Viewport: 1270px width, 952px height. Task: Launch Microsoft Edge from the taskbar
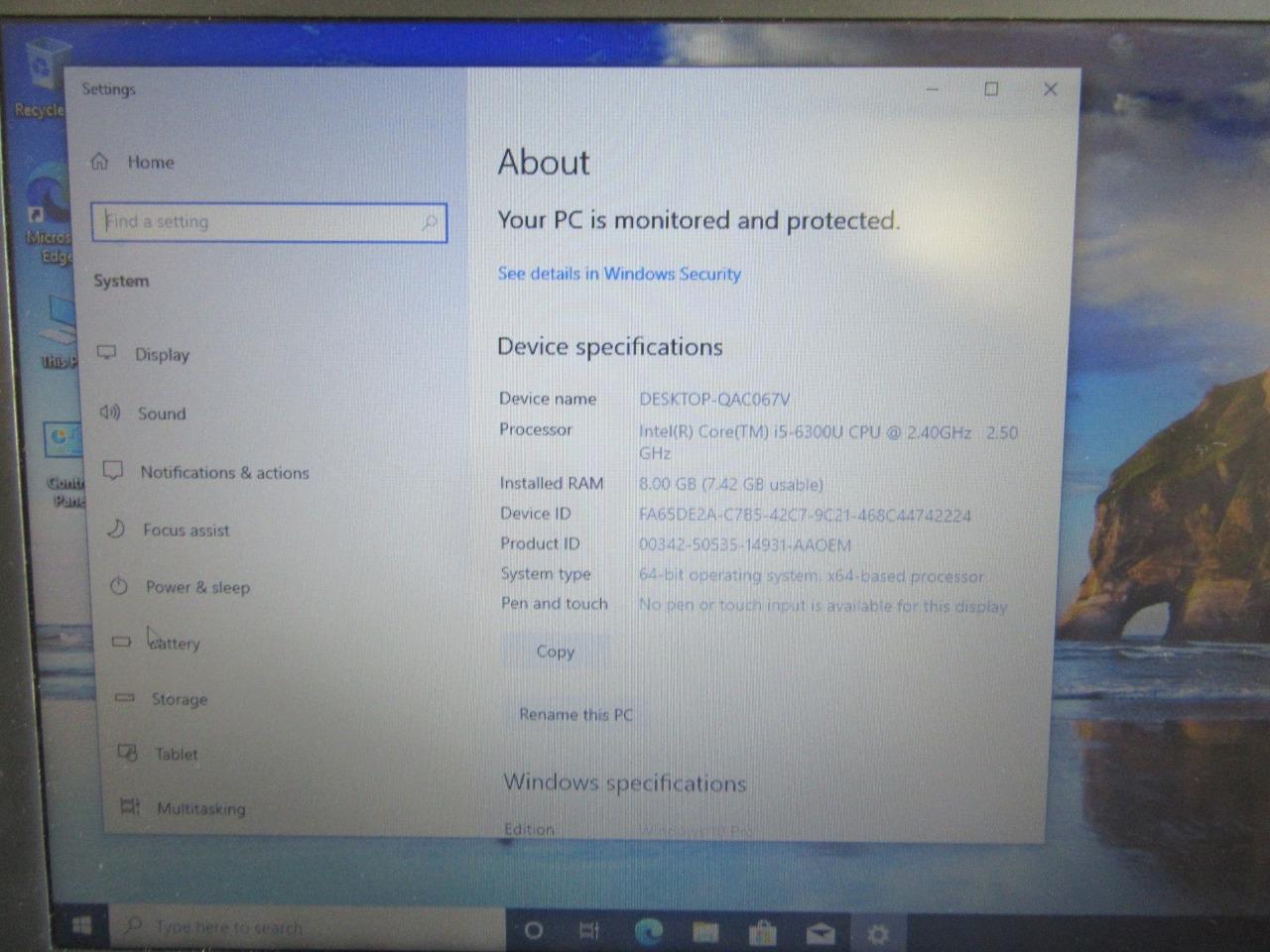coord(649,931)
